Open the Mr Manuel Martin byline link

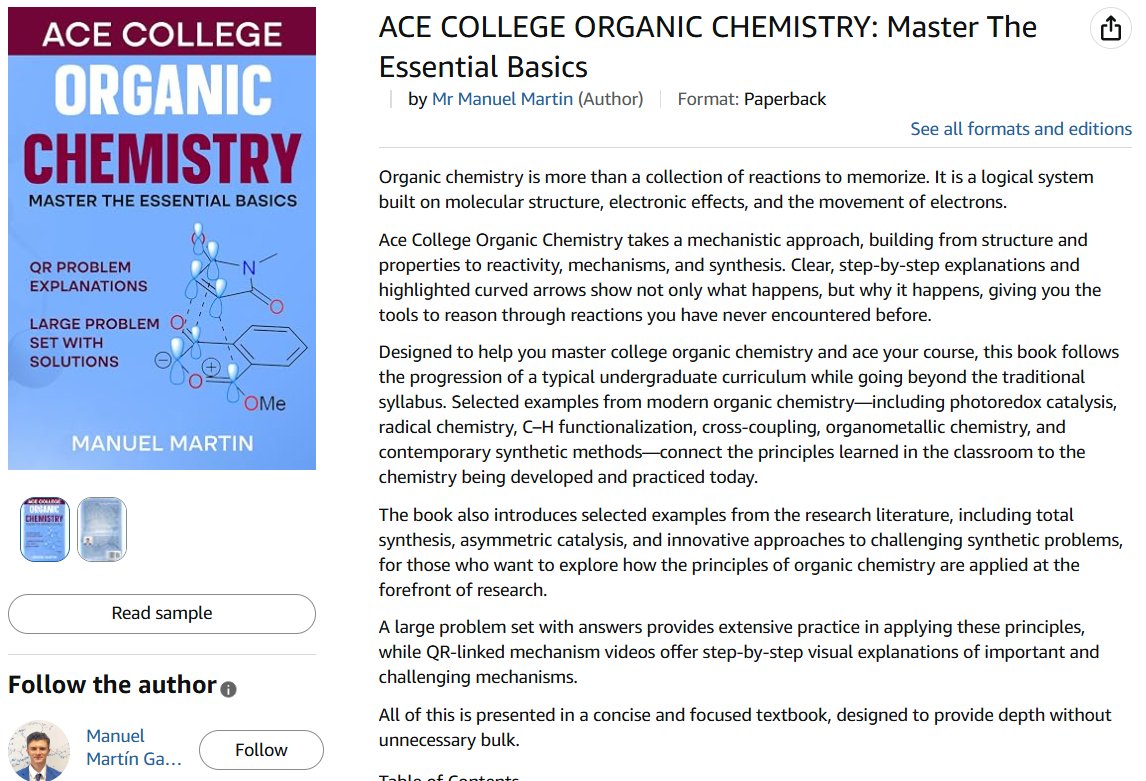(x=502, y=99)
